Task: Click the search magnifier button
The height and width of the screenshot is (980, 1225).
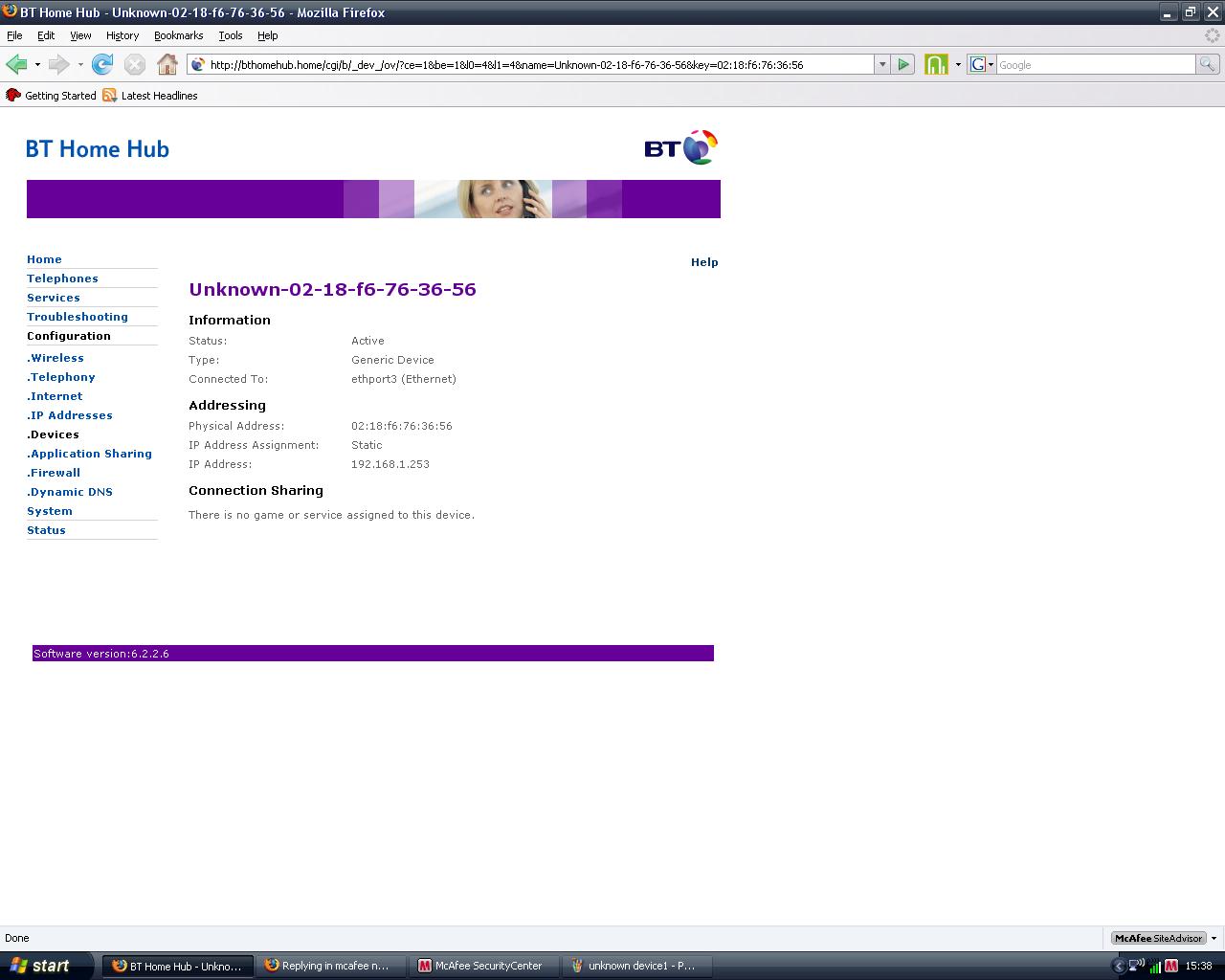Action: [x=1208, y=64]
